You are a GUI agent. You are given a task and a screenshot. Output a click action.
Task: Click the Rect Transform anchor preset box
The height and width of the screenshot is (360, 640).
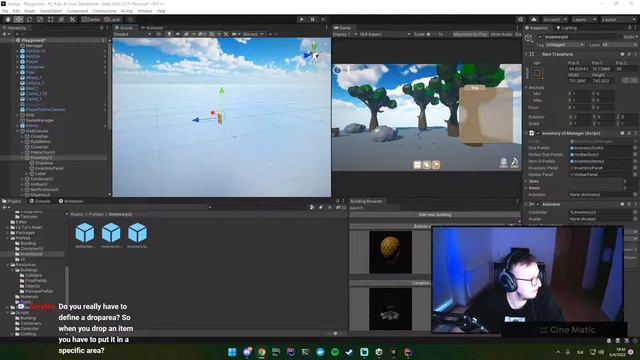(x=537, y=73)
